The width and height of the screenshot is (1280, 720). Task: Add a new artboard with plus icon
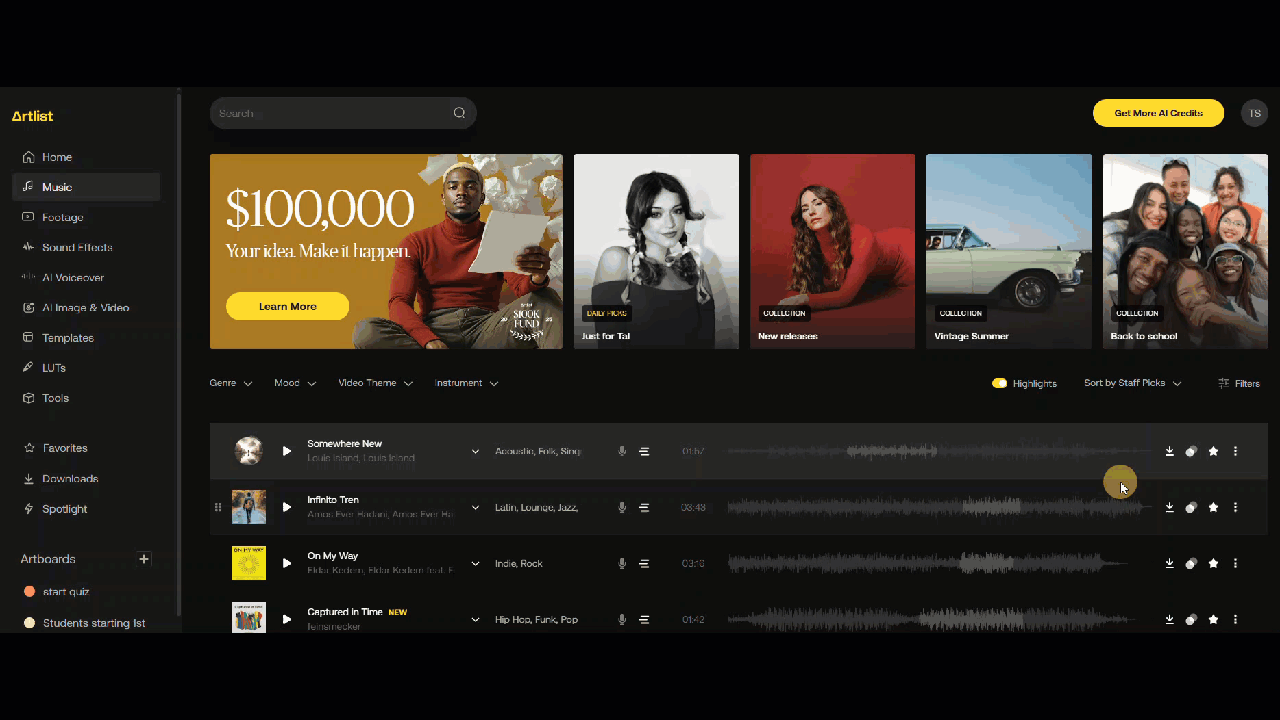coord(144,559)
